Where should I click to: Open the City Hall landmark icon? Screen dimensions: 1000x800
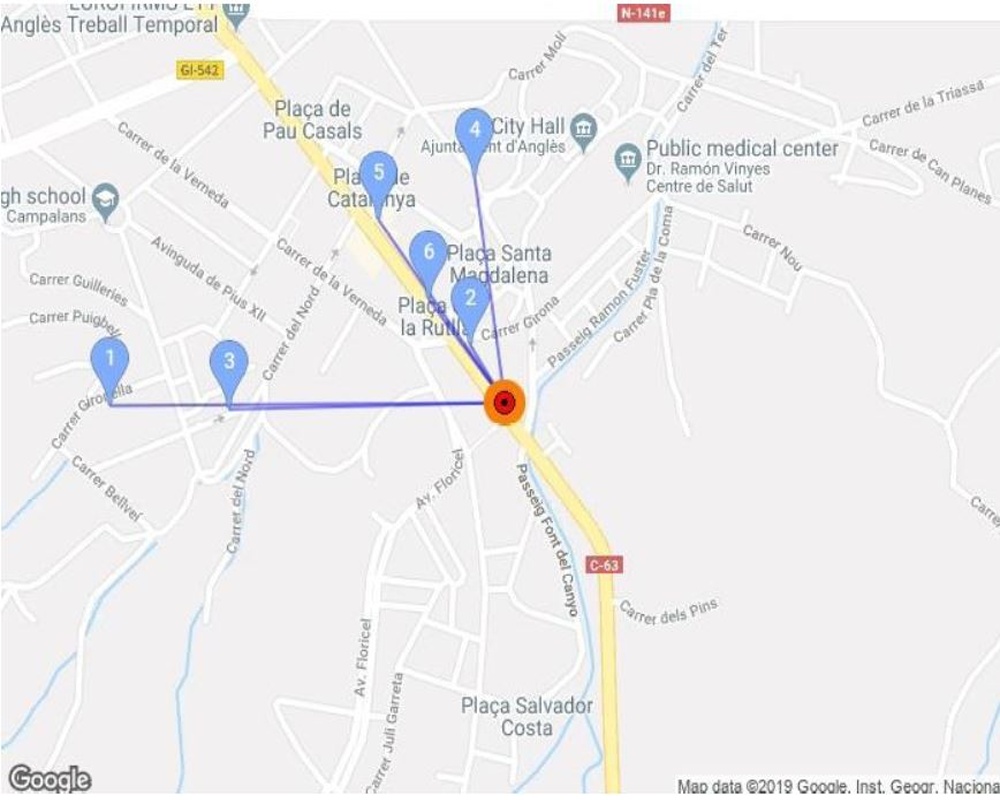(584, 133)
